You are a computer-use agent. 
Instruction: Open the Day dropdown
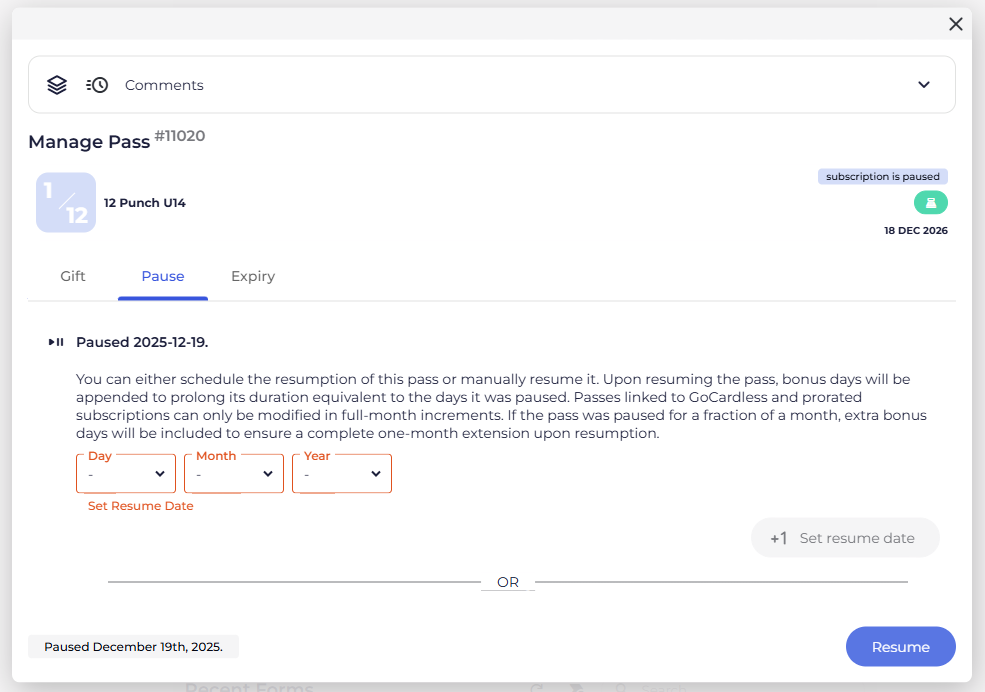(x=126, y=474)
